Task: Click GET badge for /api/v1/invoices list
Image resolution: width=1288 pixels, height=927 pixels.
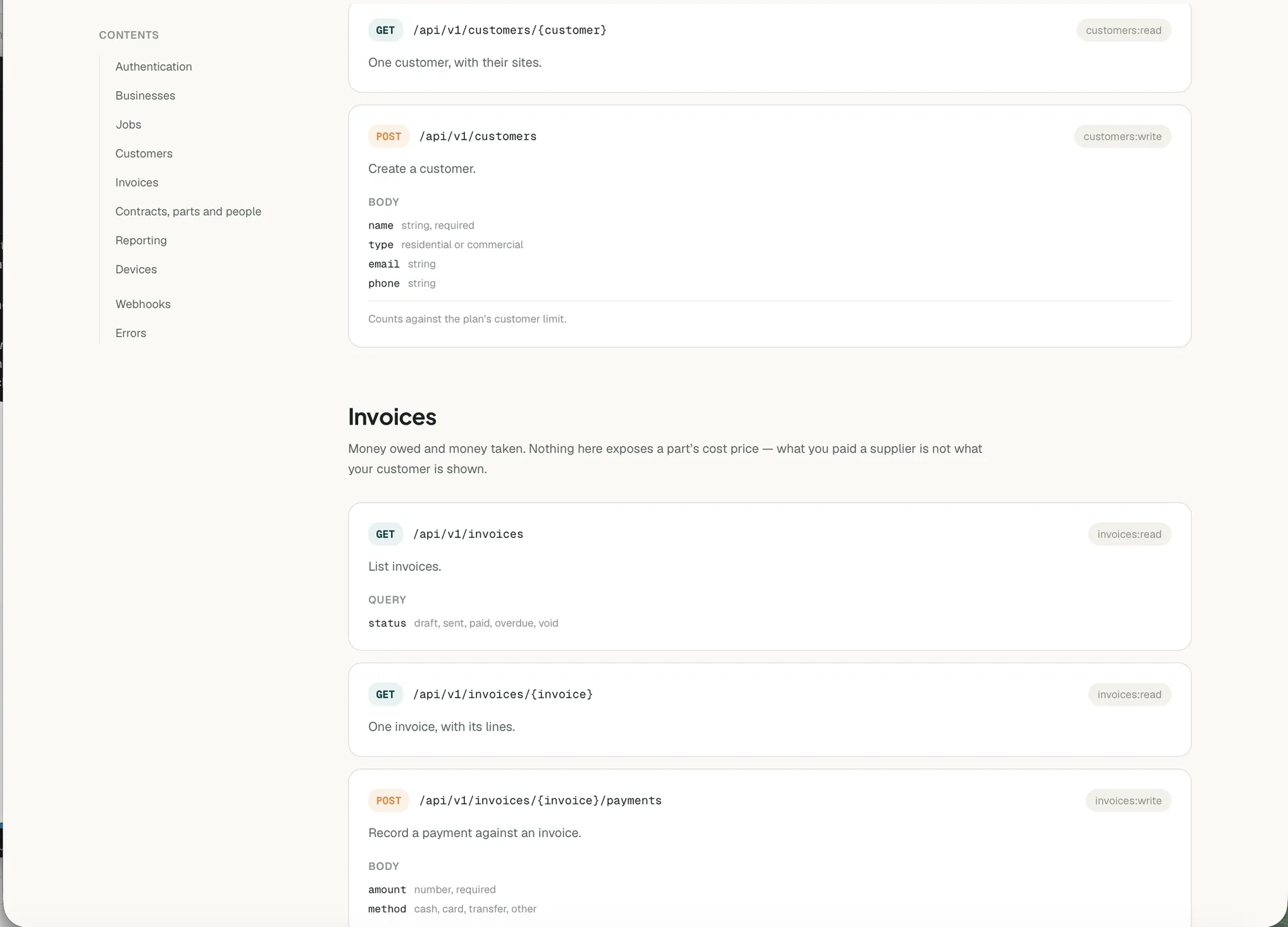Action: [385, 534]
